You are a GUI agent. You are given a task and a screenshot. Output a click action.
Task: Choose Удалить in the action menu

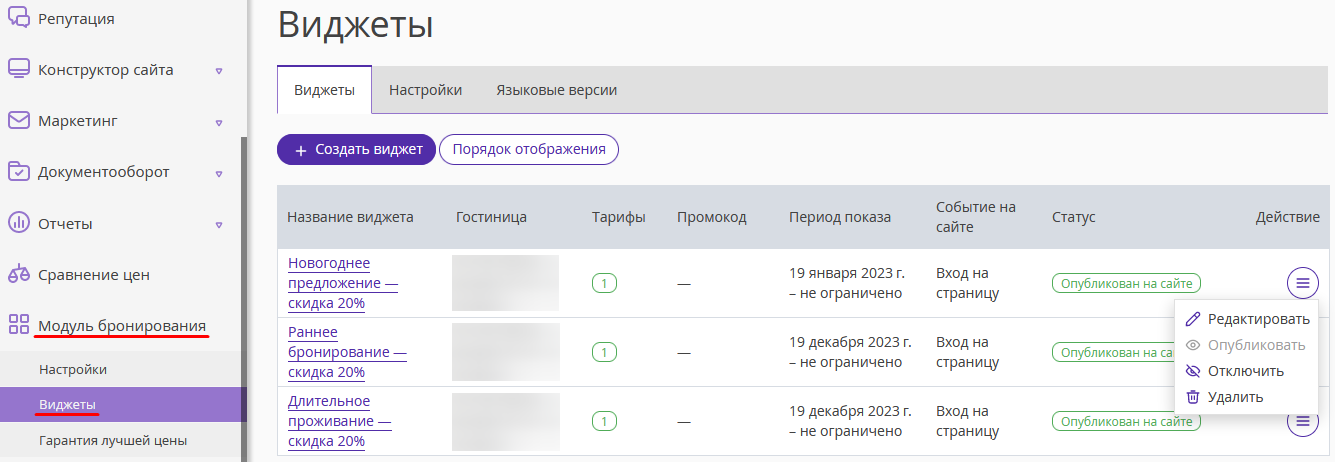point(1224,397)
